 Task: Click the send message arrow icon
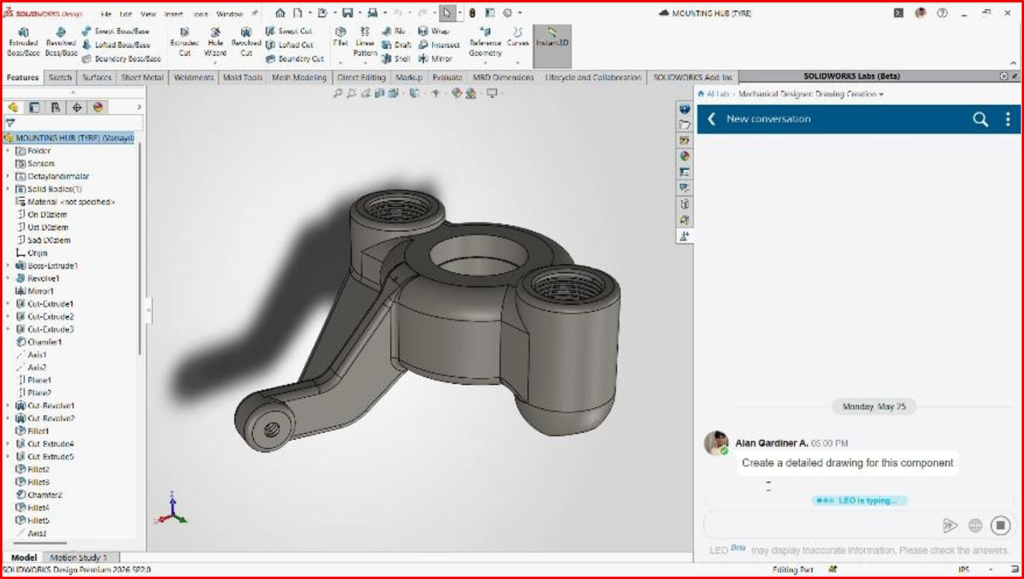click(x=950, y=525)
